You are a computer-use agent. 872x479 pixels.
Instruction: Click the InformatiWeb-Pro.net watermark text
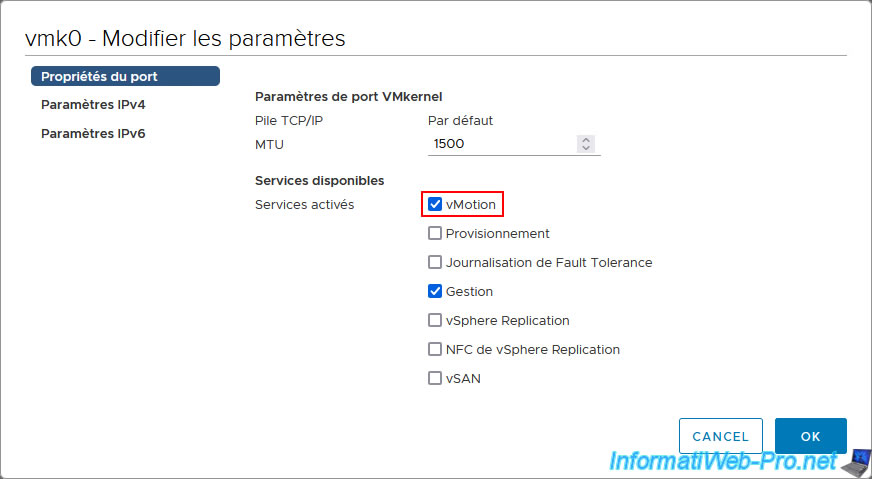(723, 461)
